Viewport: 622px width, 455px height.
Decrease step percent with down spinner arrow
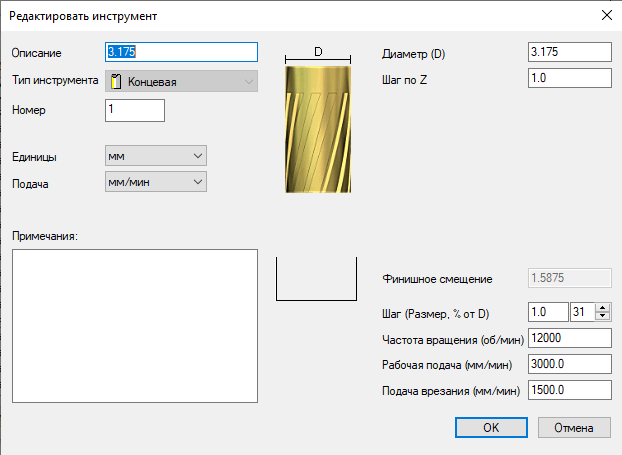point(603,316)
